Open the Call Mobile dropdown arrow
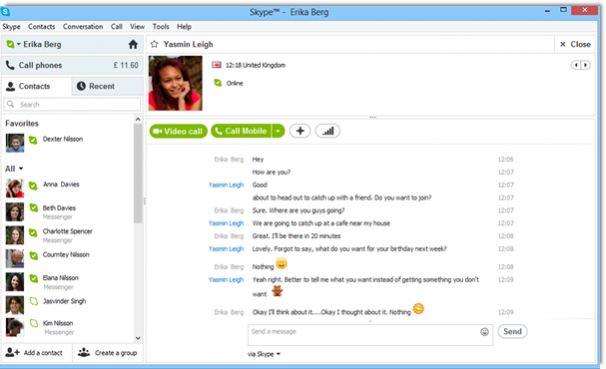Viewport: 606px width, 369px height. click(278, 131)
